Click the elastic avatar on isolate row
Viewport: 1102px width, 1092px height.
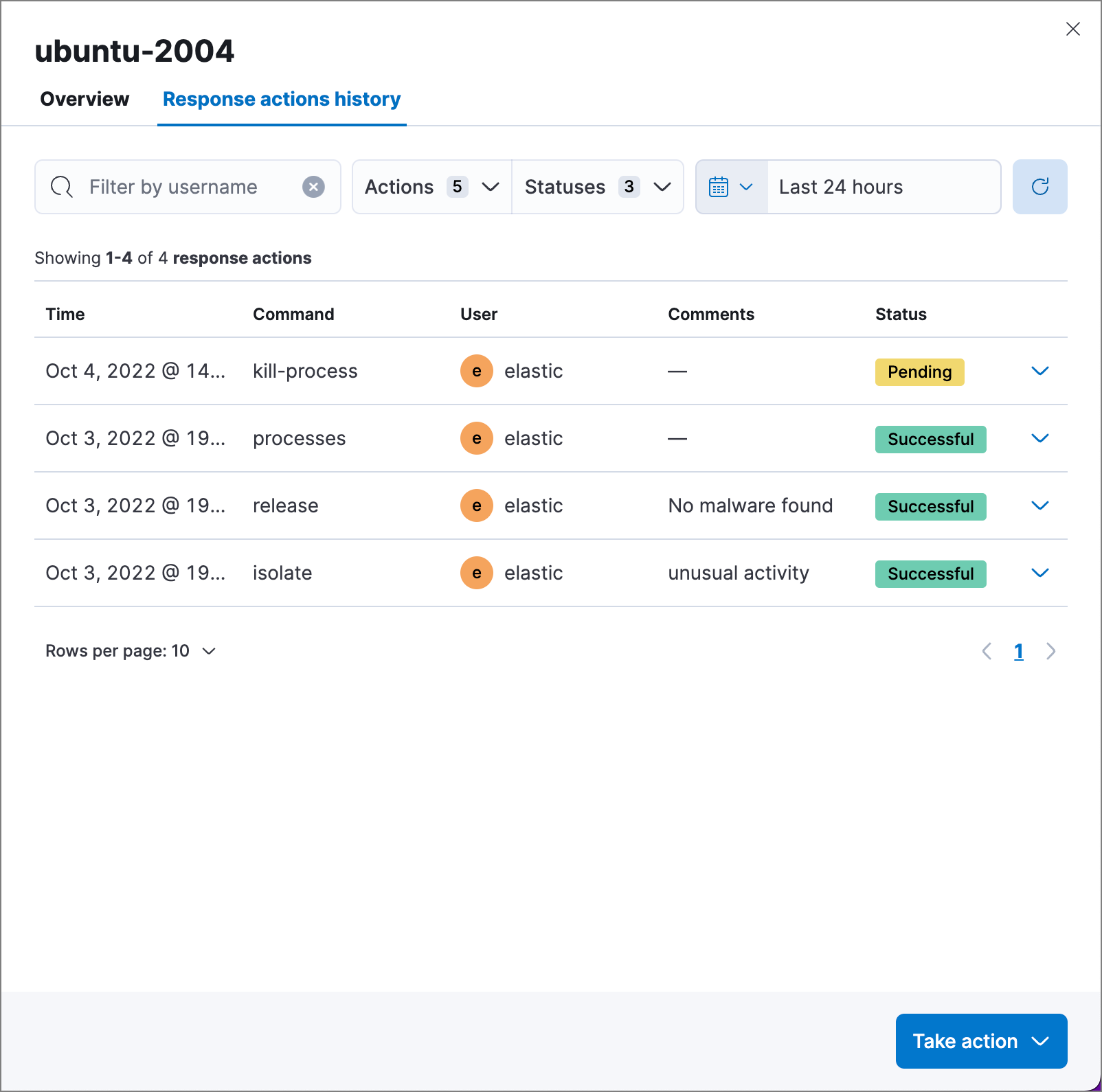(x=476, y=573)
